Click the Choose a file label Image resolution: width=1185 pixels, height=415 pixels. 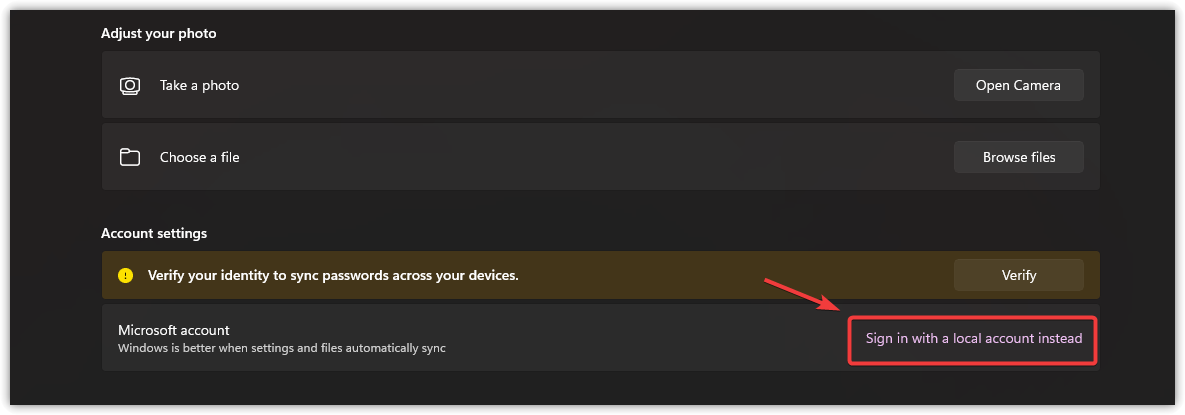pos(200,157)
